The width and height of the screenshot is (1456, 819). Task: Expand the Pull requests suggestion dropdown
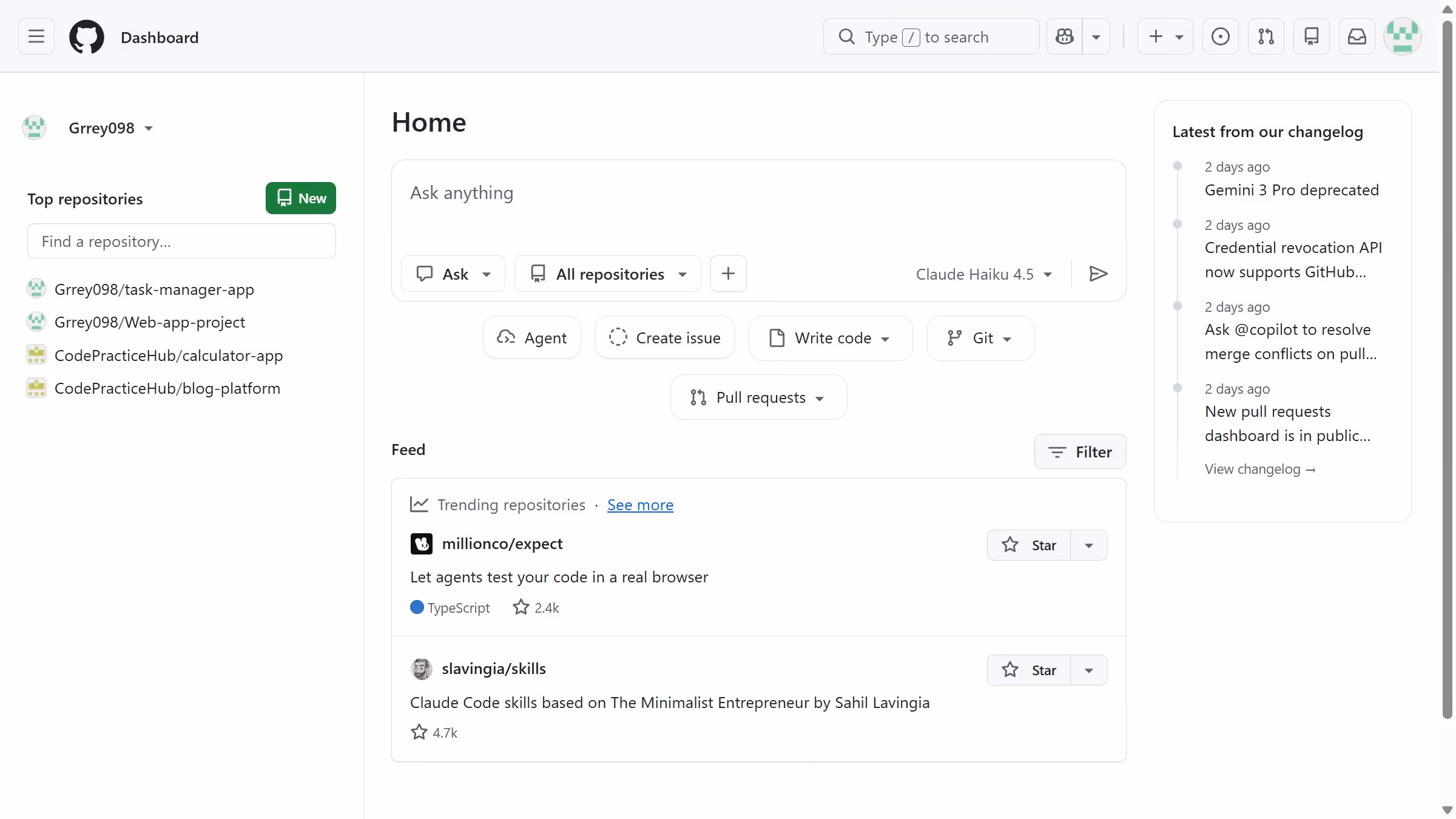coord(758,397)
